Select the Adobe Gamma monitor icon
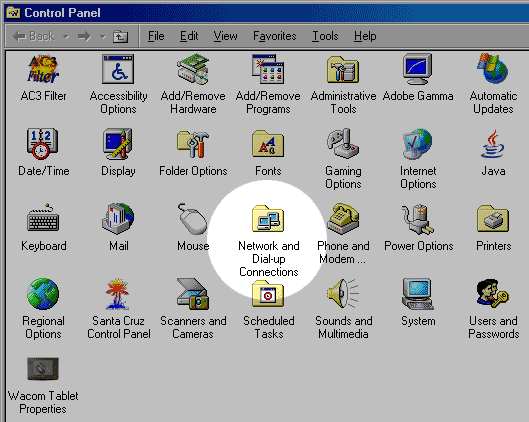 tap(418, 69)
